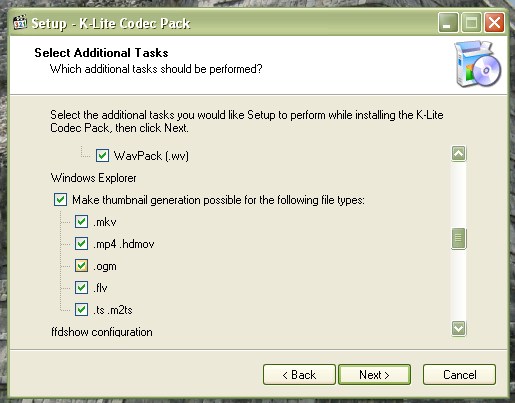515x403 pixels.
Task: Disable the .ts .m2ts checkbox
Action: coord(81,310)
